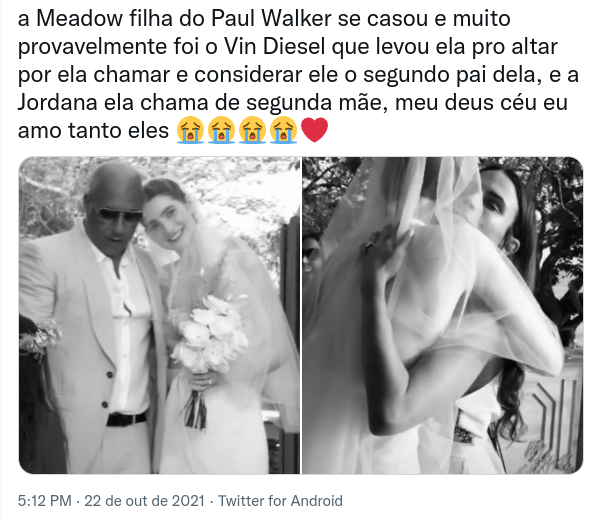Click the white bouquet in left photo
Screen dimensions: 599x521
tap(207, 332)
